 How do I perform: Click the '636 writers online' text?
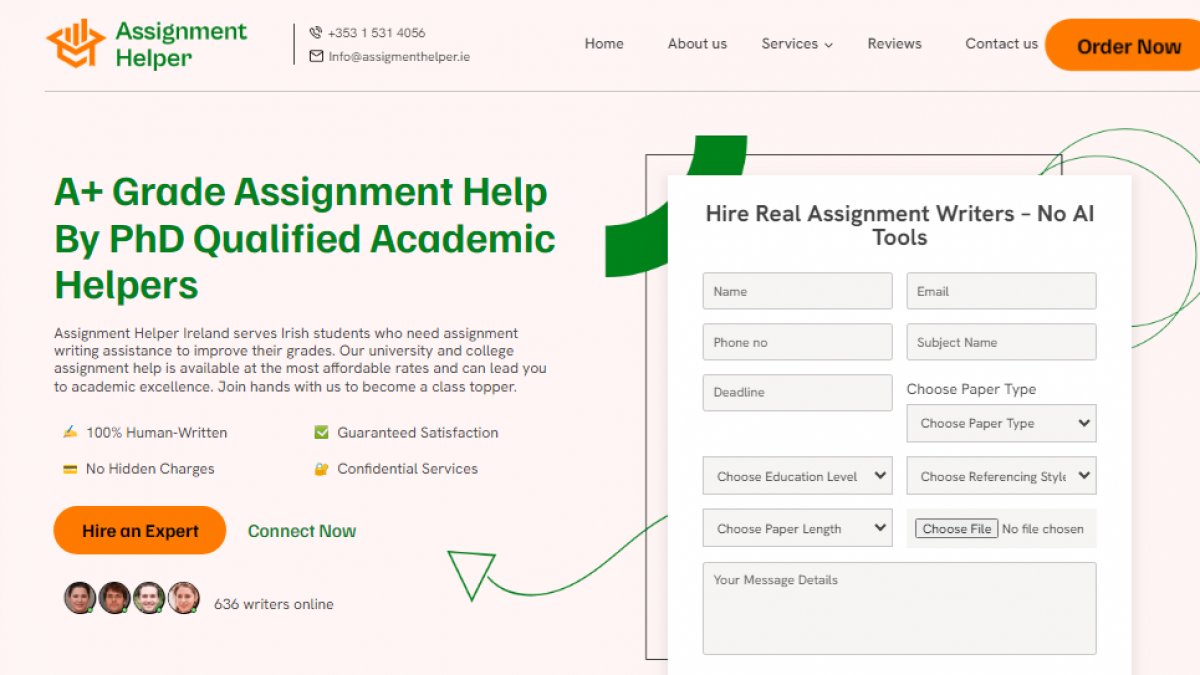click(274, 604)
